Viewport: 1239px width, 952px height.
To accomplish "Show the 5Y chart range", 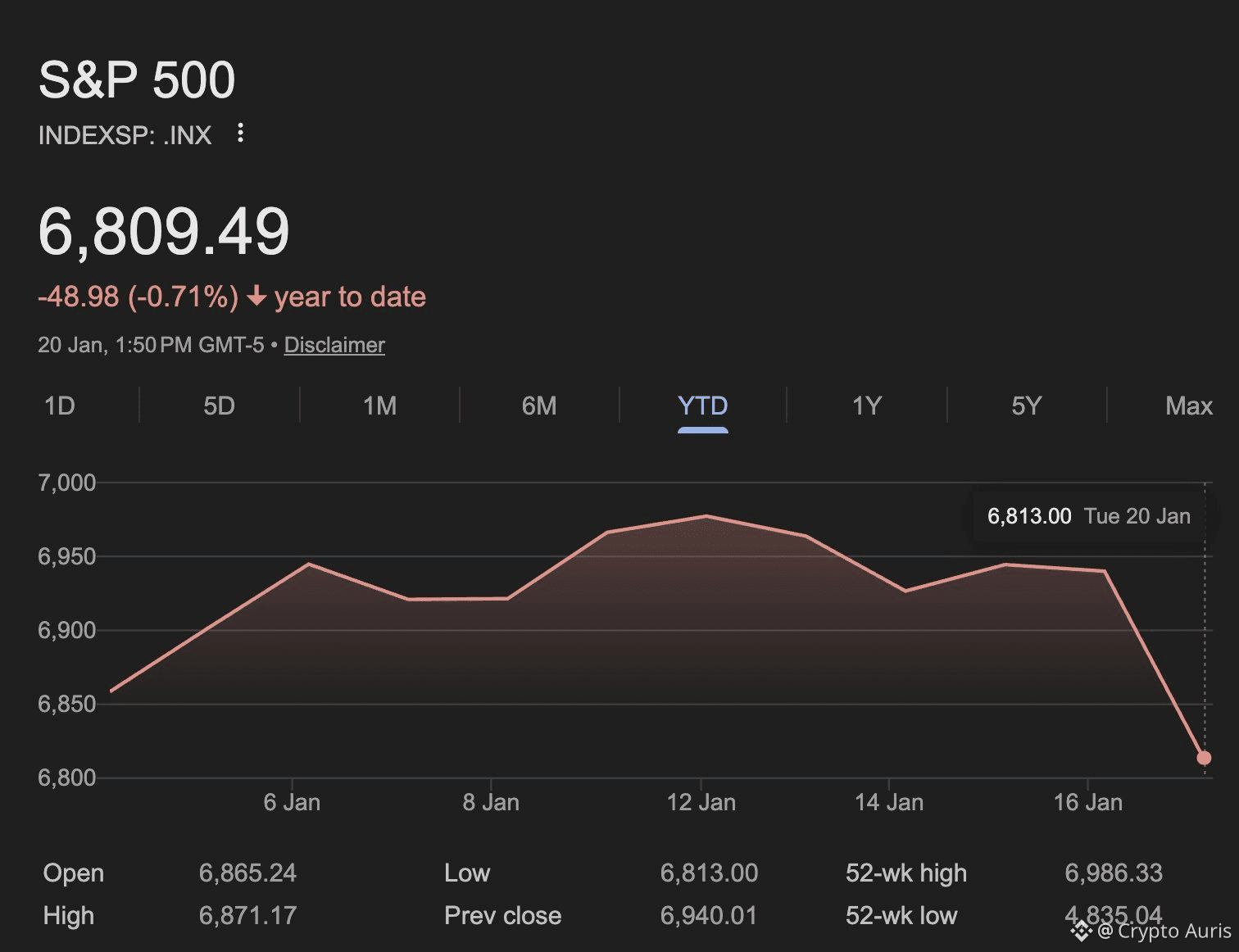I will [x=1027, y=406].
